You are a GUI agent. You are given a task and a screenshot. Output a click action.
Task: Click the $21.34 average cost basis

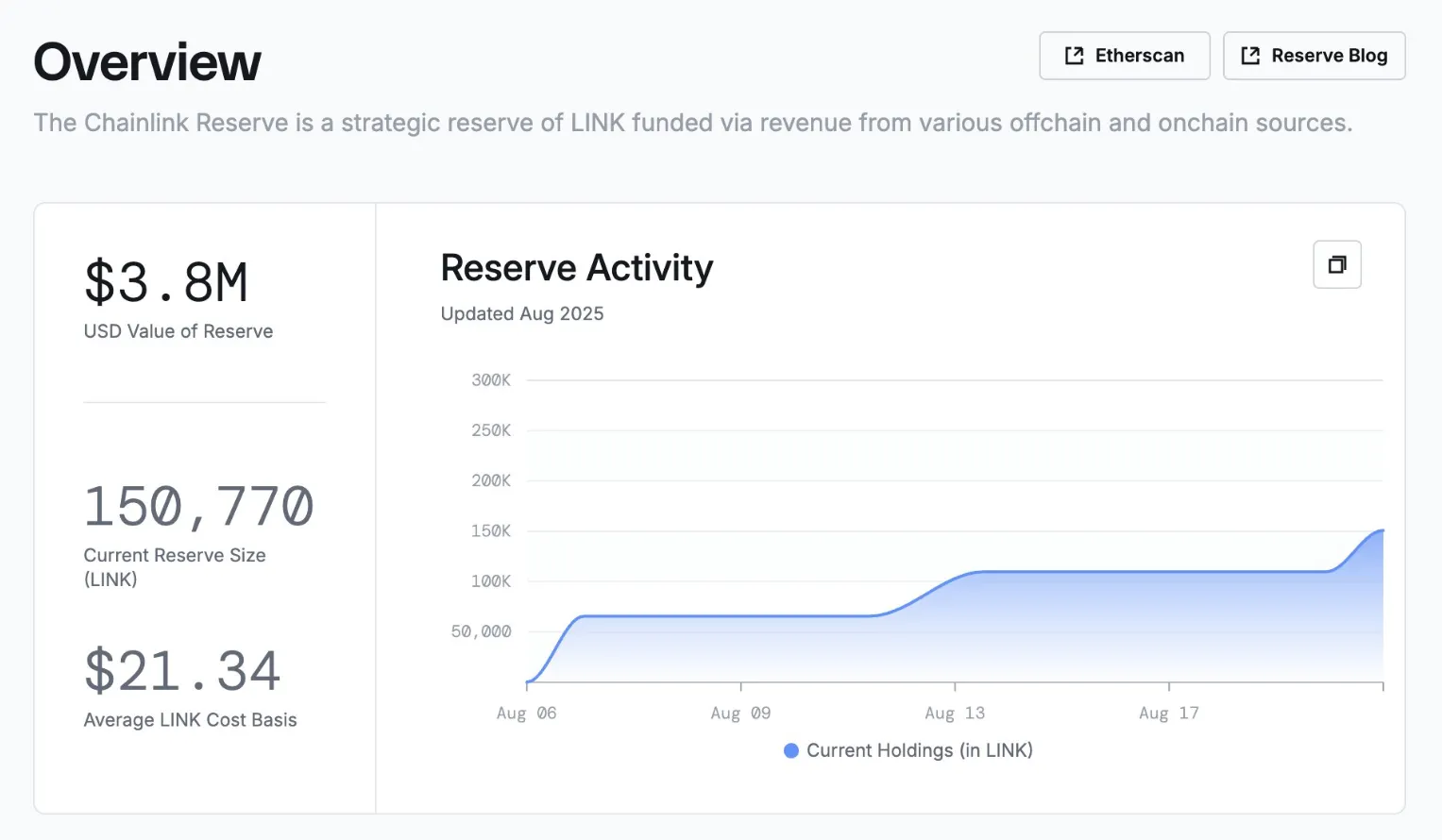click(182, 671)
